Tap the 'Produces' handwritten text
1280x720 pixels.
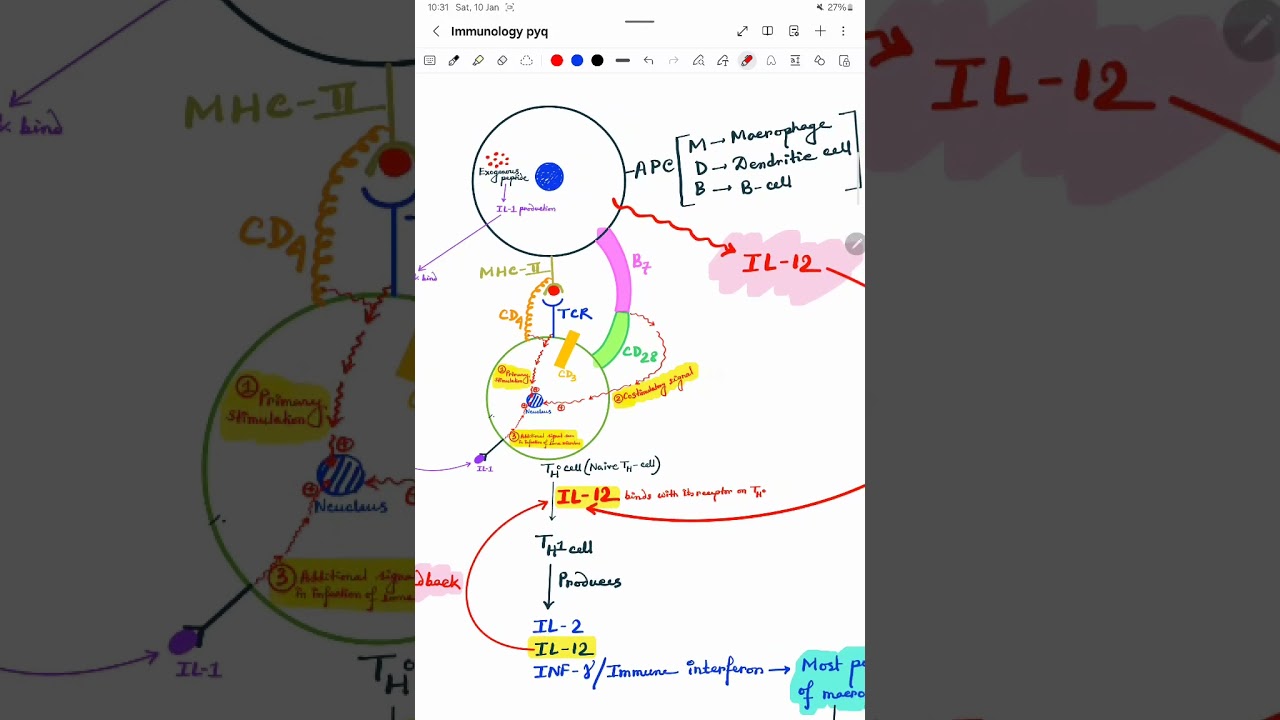pyautogui.click(x=590, y=581)
